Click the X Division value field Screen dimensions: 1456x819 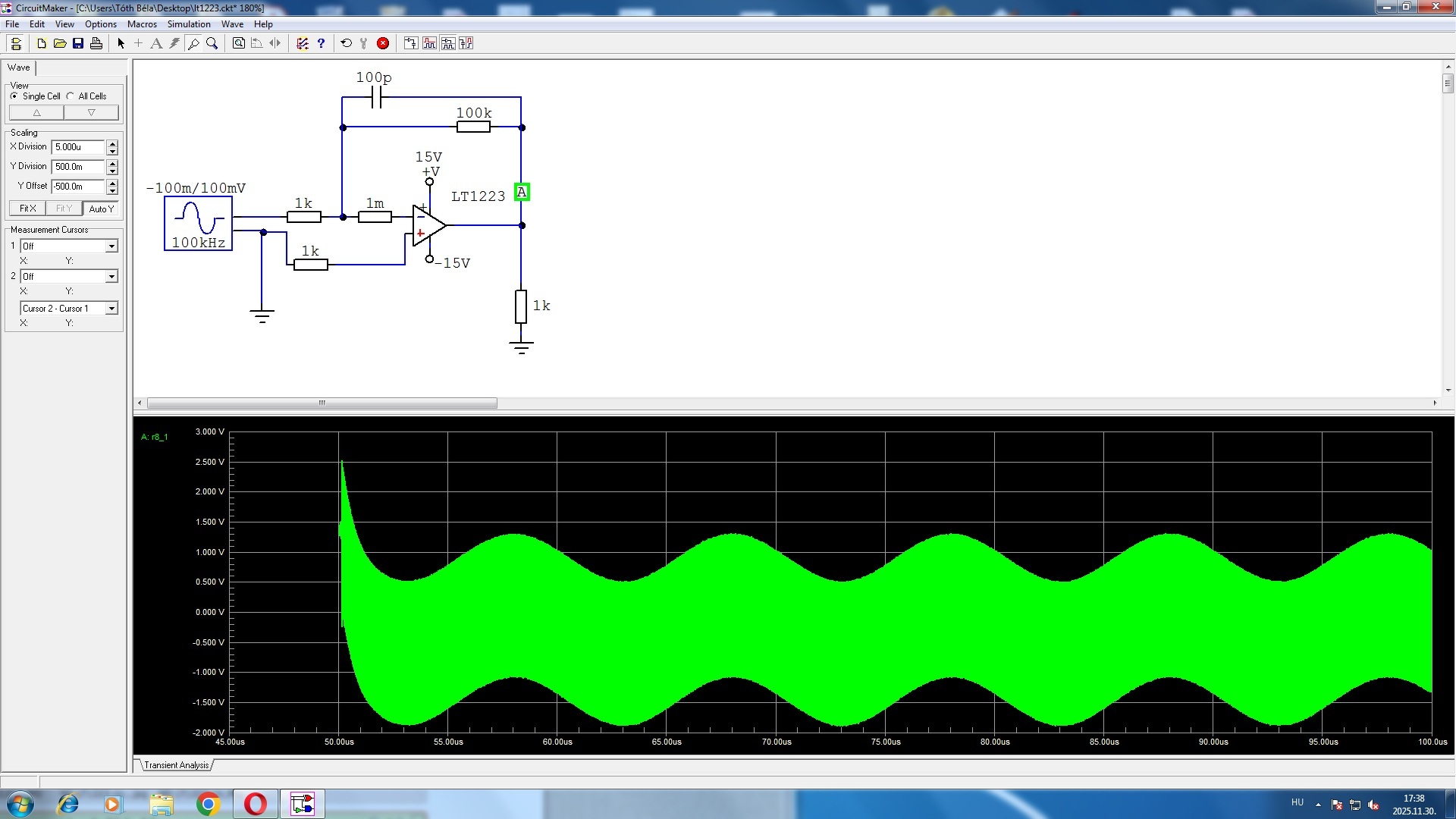pos(77,147)
